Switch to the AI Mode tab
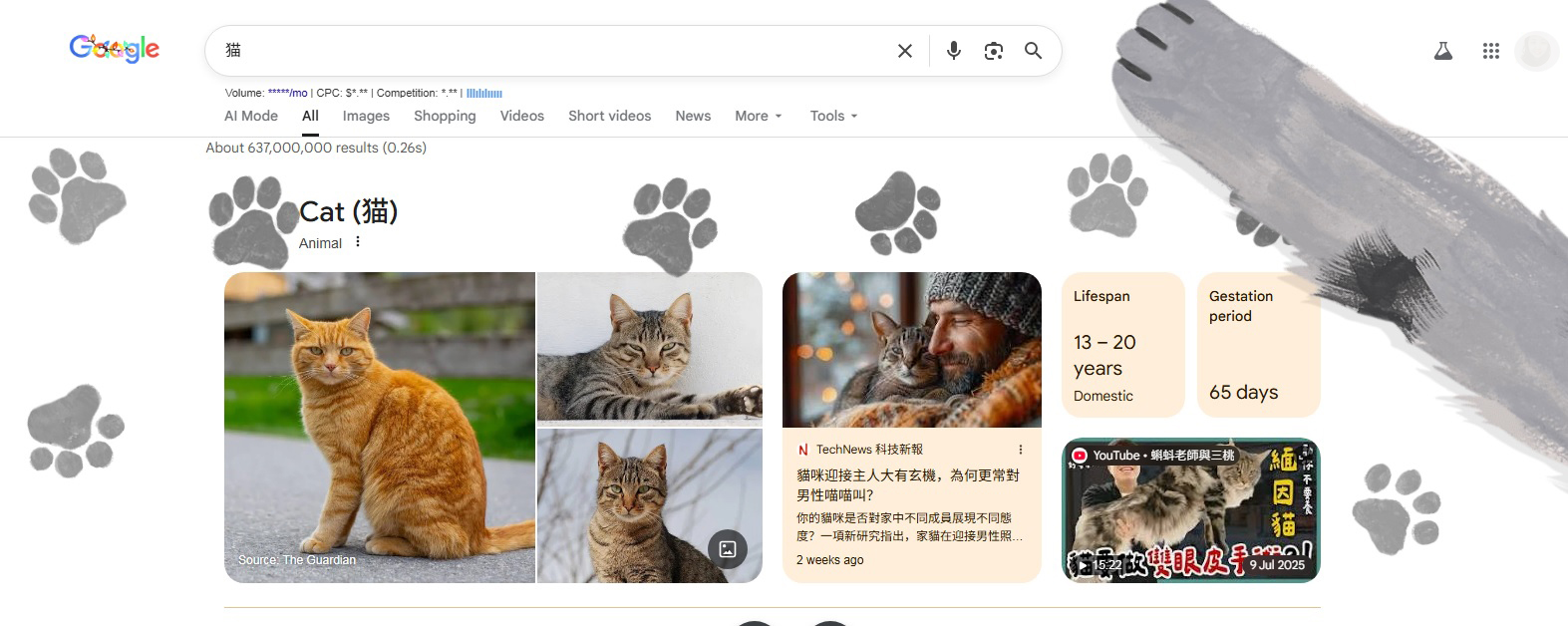1568x626 pixels. pyautogui.click(x=251, y=116)
